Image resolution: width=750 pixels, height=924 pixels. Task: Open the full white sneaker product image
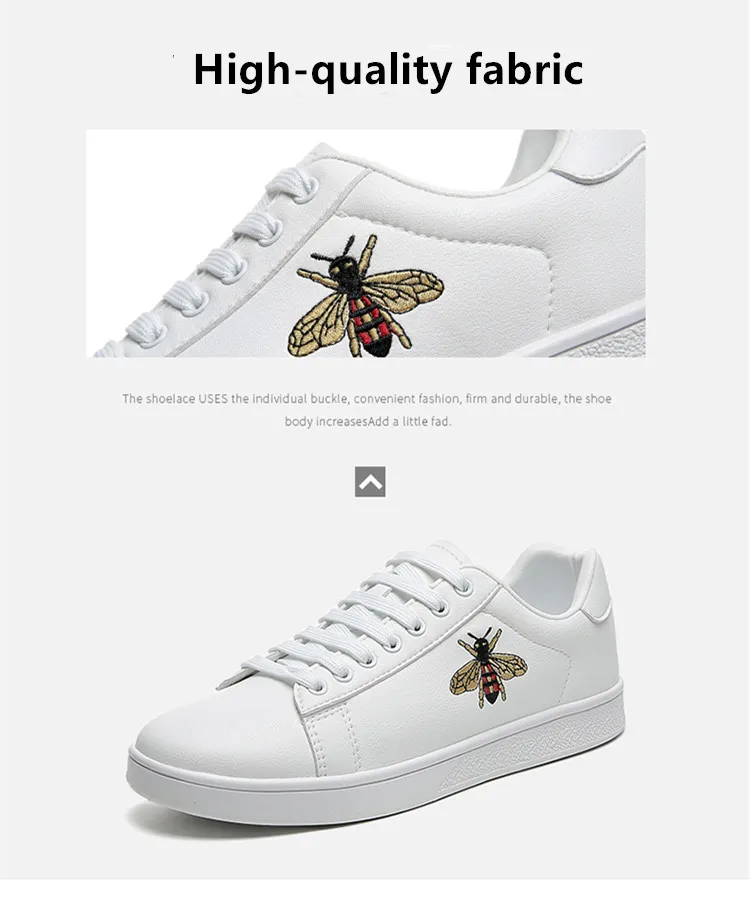[375, 683]
